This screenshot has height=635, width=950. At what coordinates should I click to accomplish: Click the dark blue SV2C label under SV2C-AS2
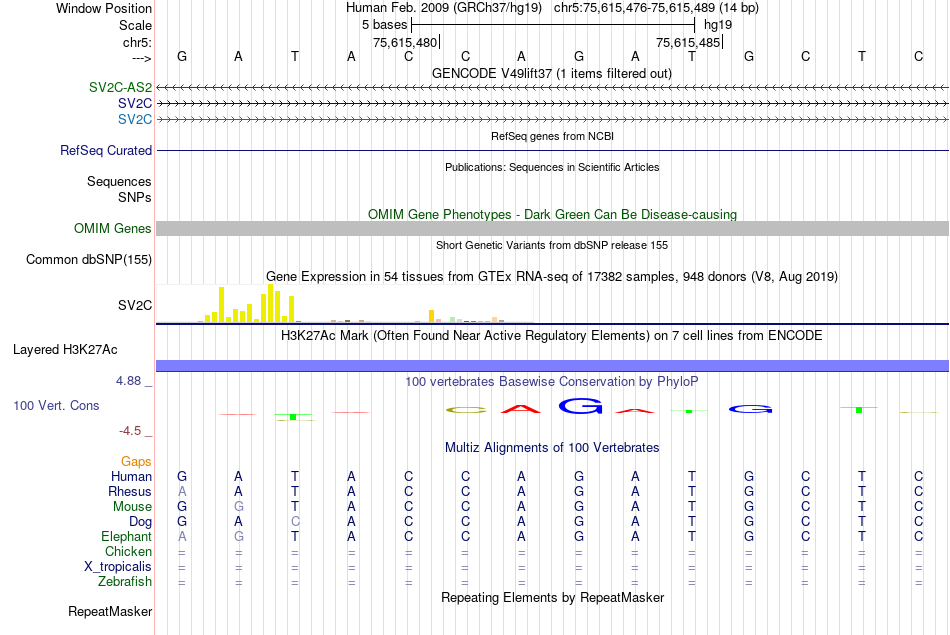(135, 103)
